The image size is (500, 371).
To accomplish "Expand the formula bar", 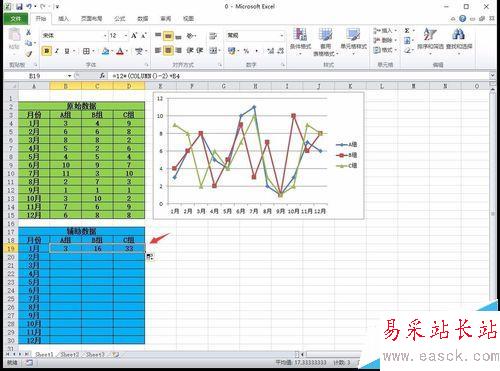I will point(492,76).
